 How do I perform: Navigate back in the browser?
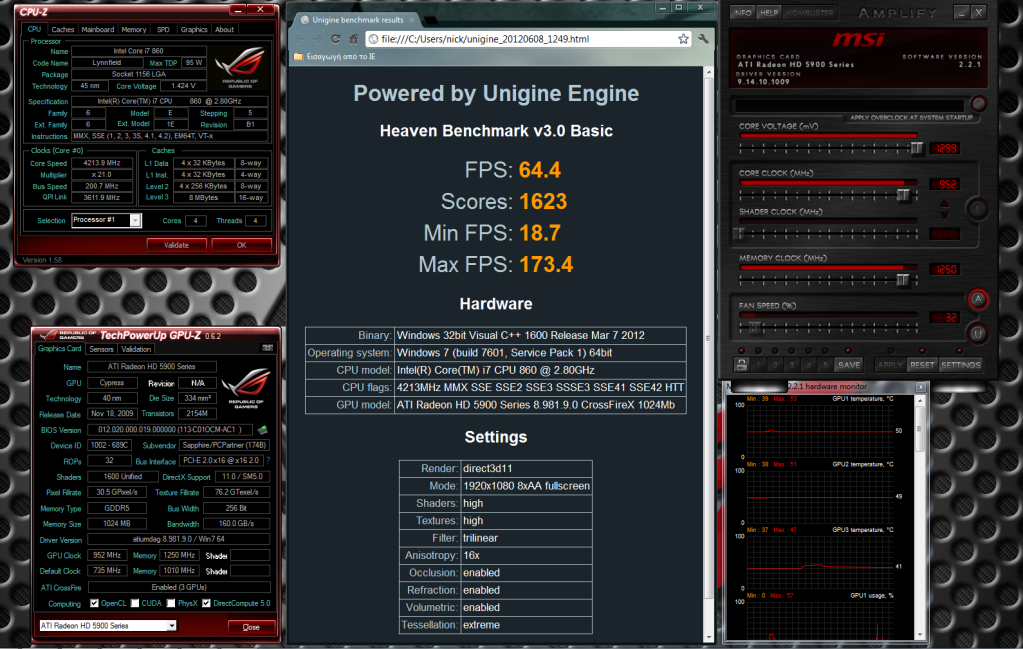pos(300,39)
